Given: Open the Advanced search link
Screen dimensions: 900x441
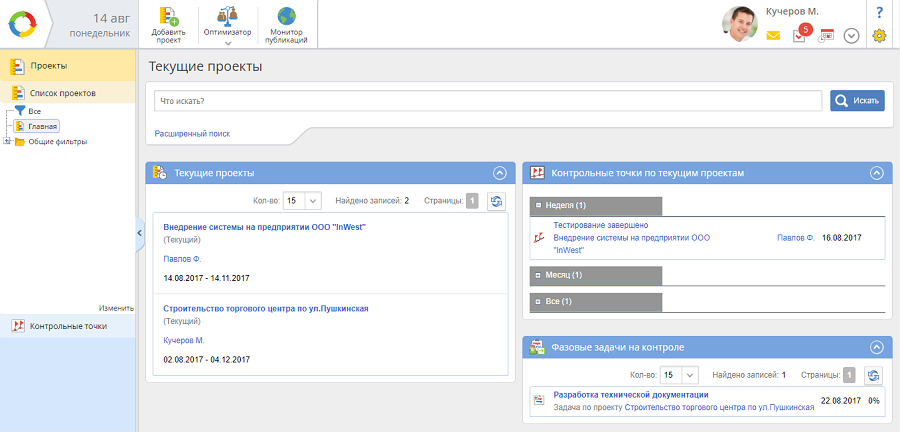Looking at the screenshot, I should (192, 133).
